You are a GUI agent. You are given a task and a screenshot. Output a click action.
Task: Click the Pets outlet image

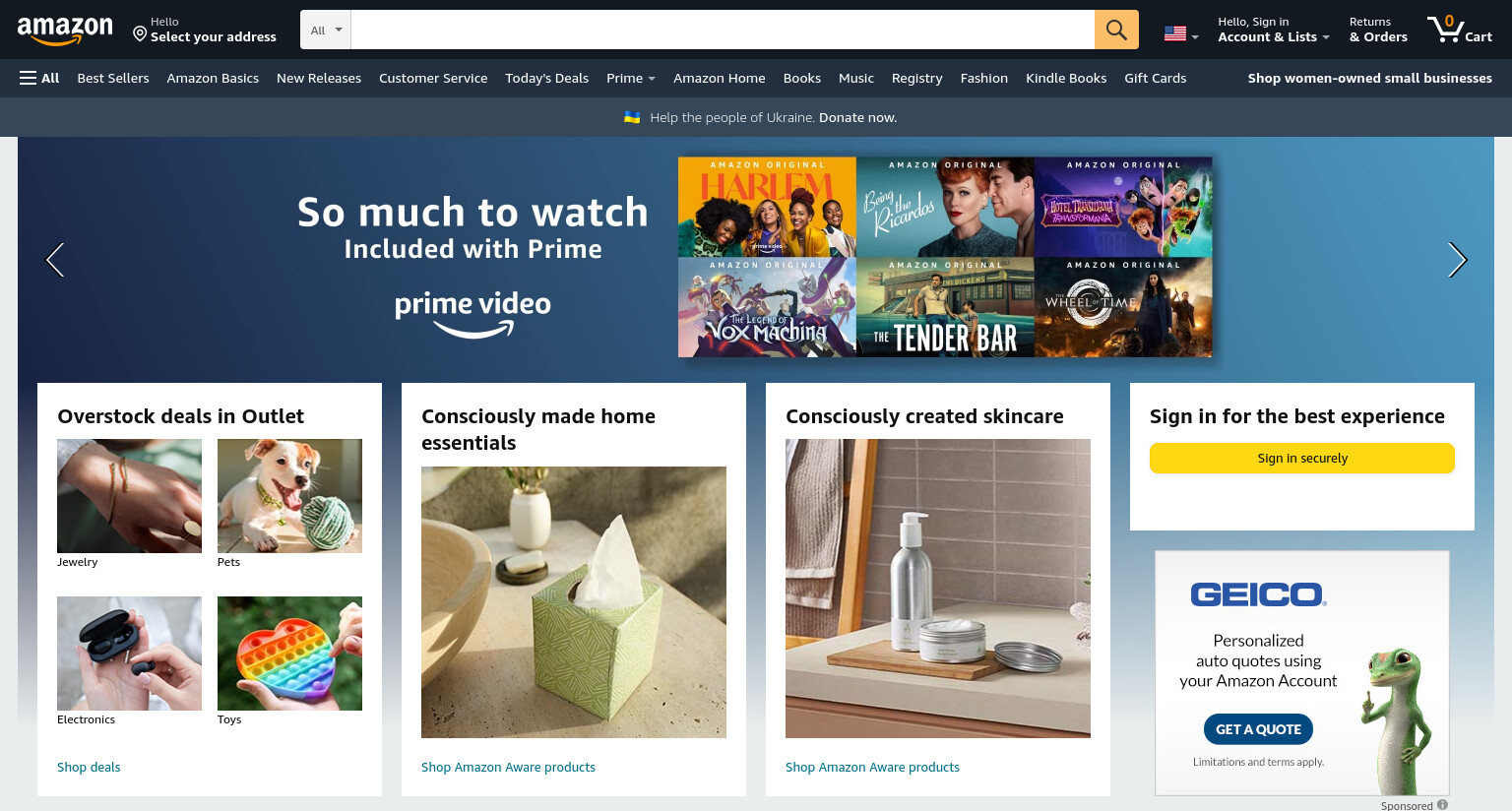289,496
